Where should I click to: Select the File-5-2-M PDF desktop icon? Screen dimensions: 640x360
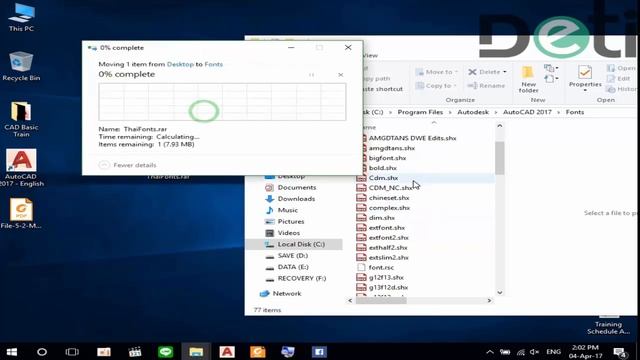point(21,213)
